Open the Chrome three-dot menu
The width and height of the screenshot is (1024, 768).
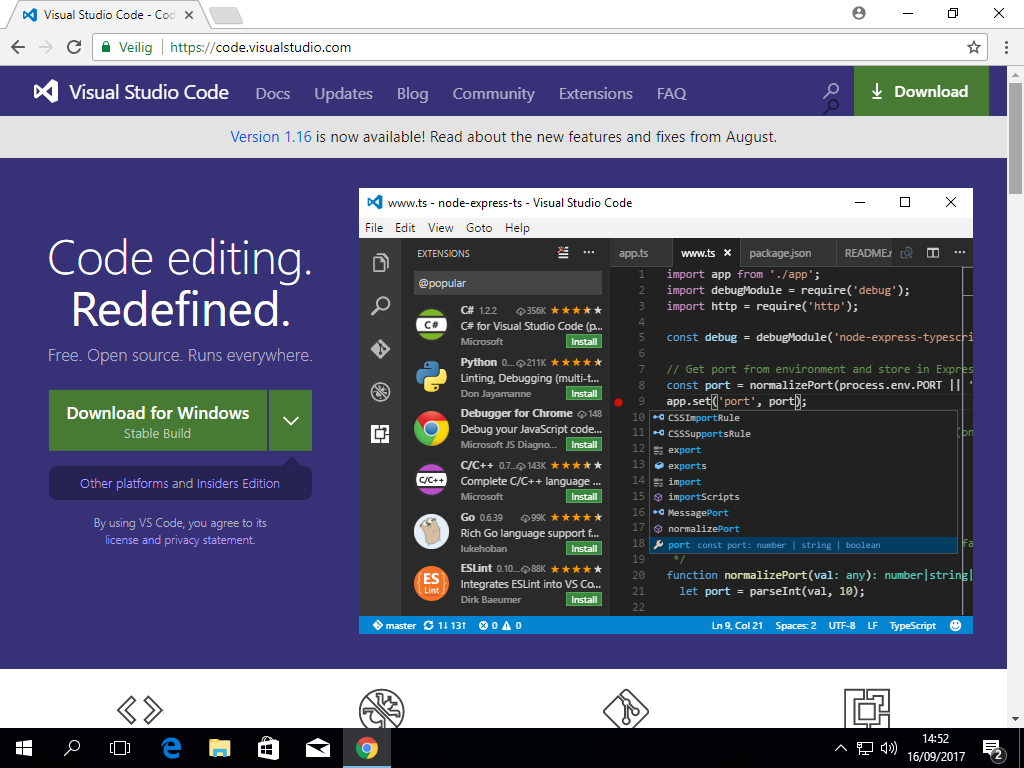tap(1006, 47)
